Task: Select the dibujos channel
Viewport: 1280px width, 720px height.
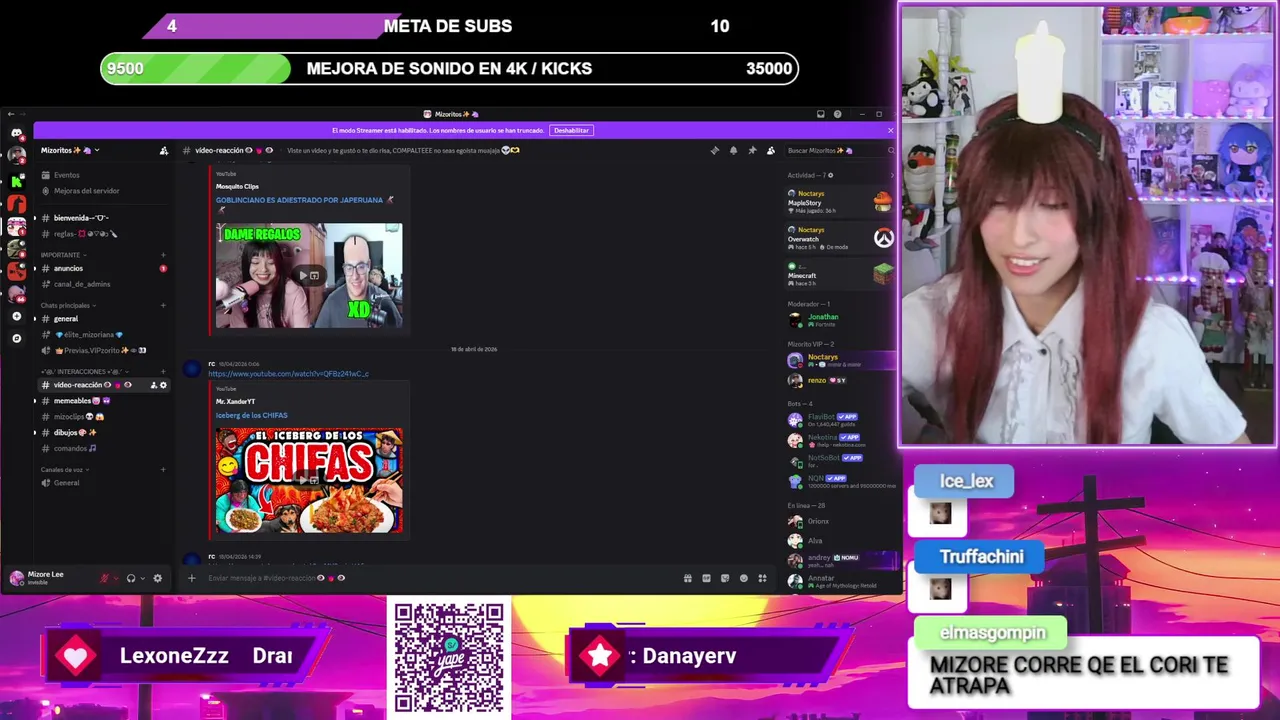Action: pyautogui.click(x=101, y=433)
